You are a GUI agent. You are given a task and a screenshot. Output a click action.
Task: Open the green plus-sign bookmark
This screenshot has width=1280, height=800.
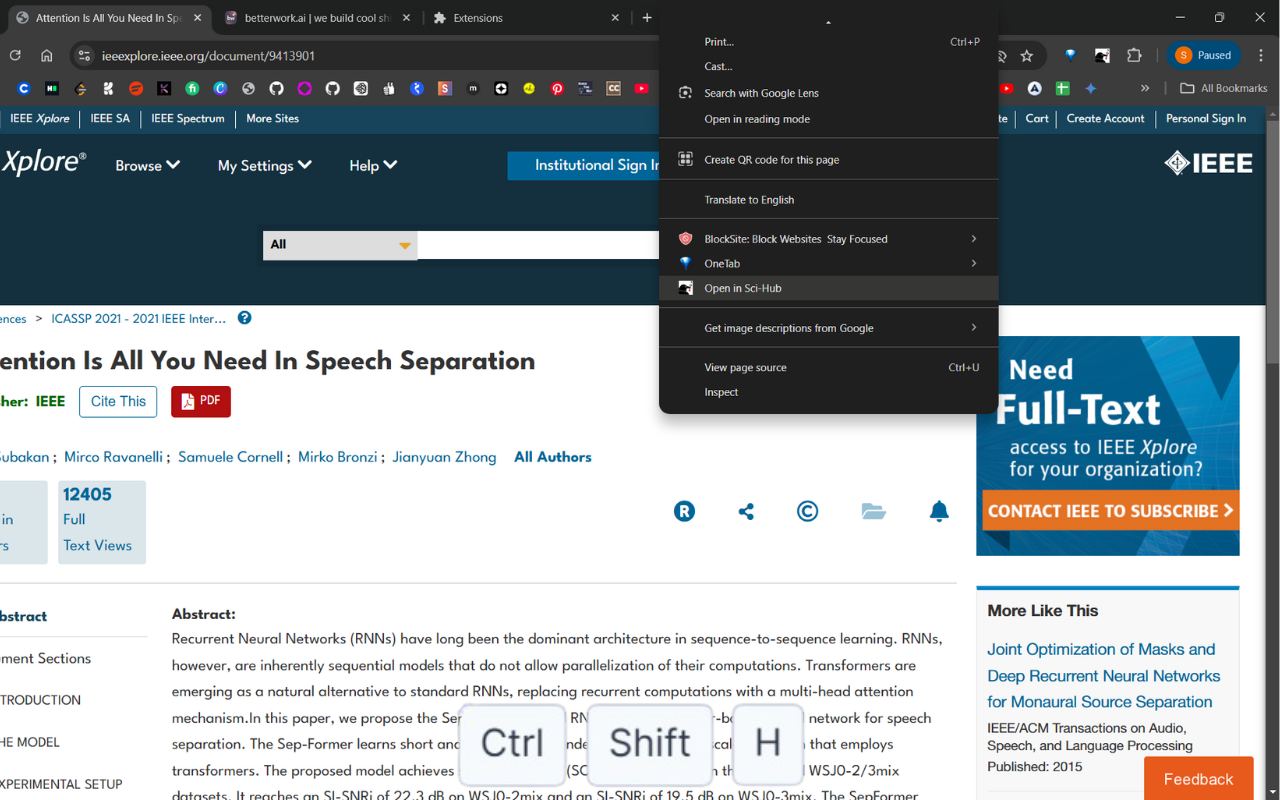(x=1063, y=89)
